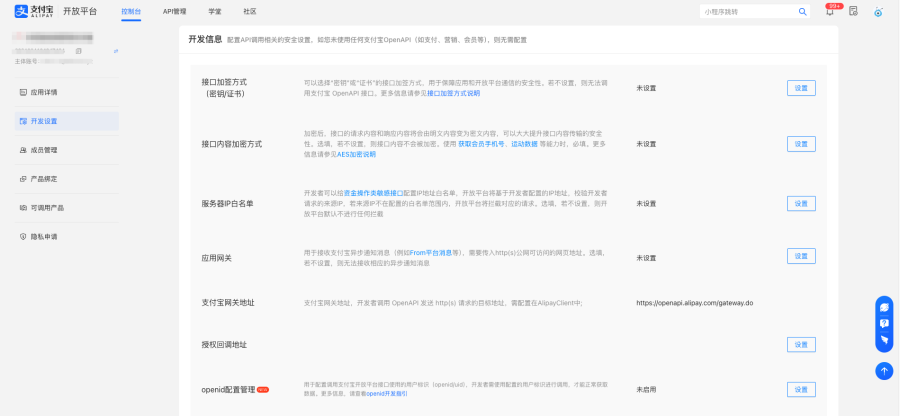The image size is (900, 416).
Task: Click 设置 for 服务器IP白名单
Action: click(x=801, y=204)
